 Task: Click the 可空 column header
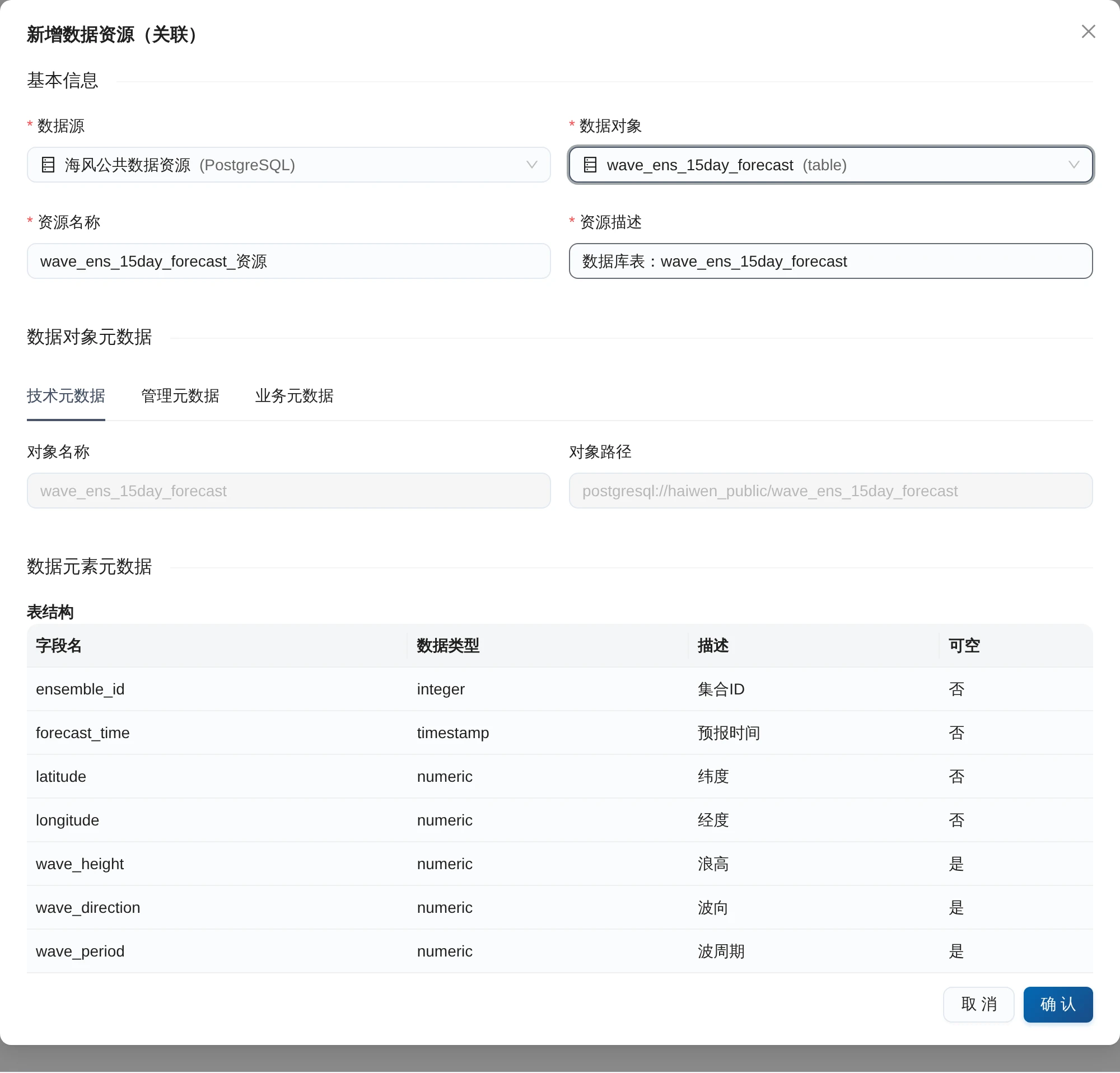1016,646
